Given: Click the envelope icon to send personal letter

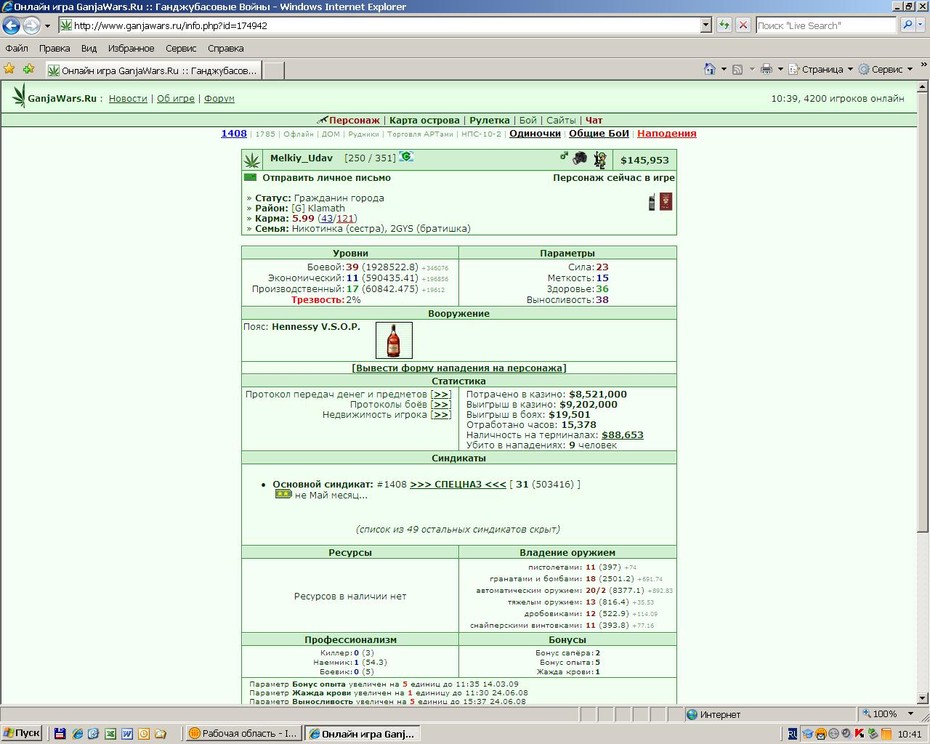Looking at the screenshot, I should (250, 177).
